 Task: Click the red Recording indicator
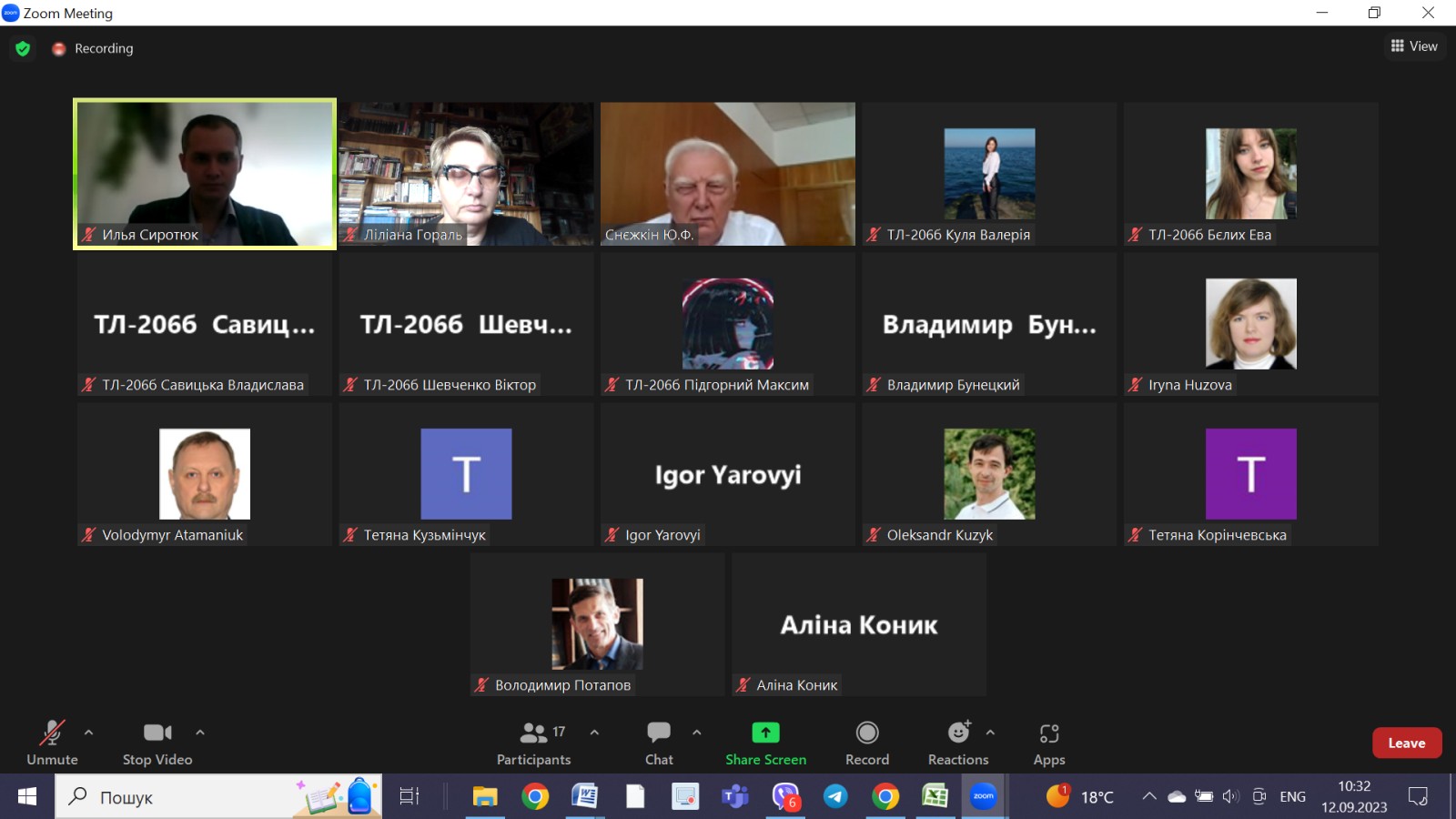(58, 48)
